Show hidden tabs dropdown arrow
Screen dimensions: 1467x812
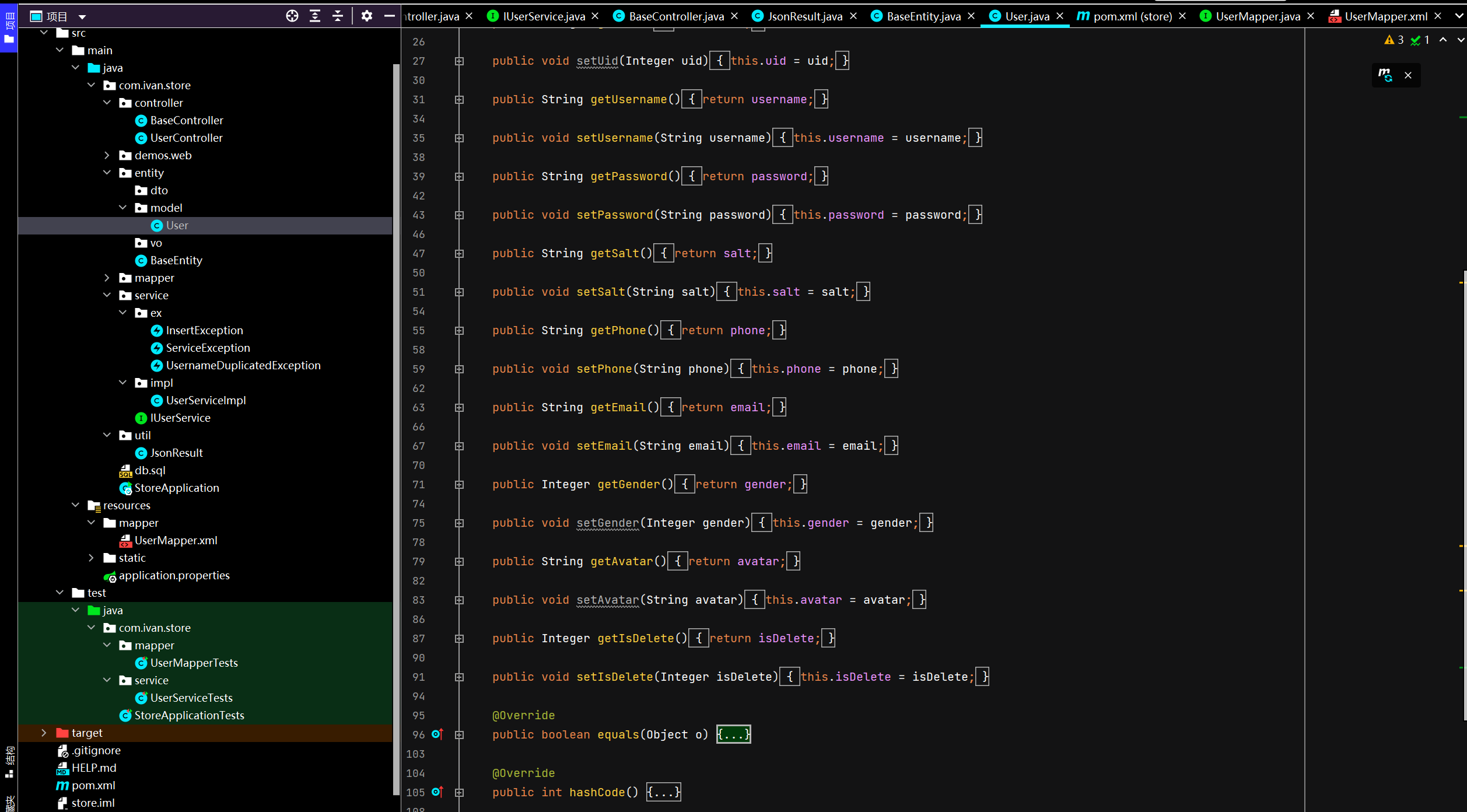[1459, 16]
